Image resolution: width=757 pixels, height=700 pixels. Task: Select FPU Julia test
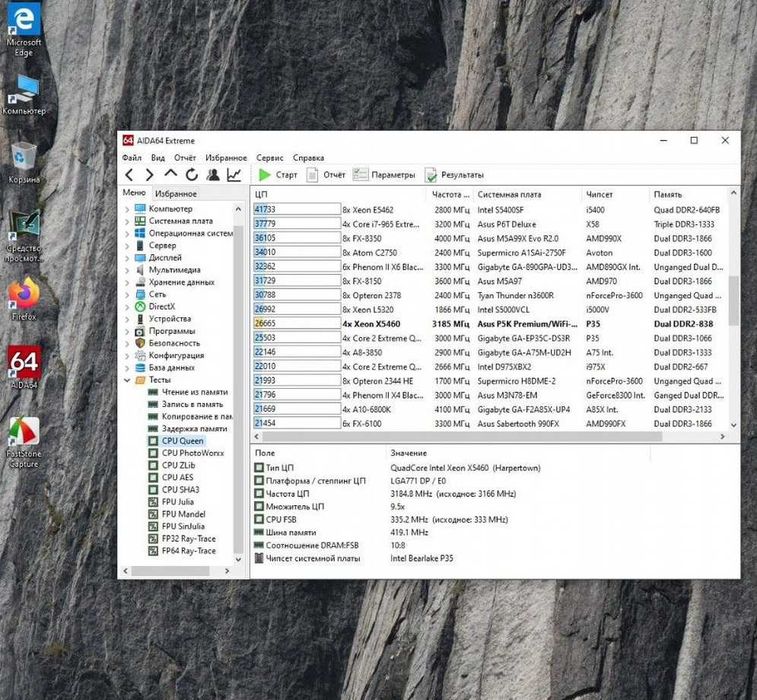point(177,502)
